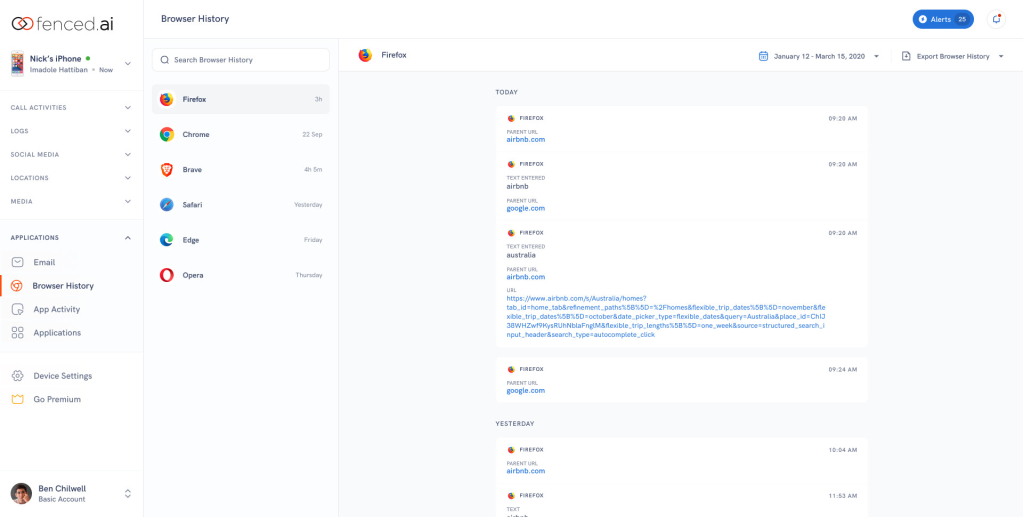Click the Browser History sidebar icon
Screen dimensions: 1023x517
tap(18, 286)
